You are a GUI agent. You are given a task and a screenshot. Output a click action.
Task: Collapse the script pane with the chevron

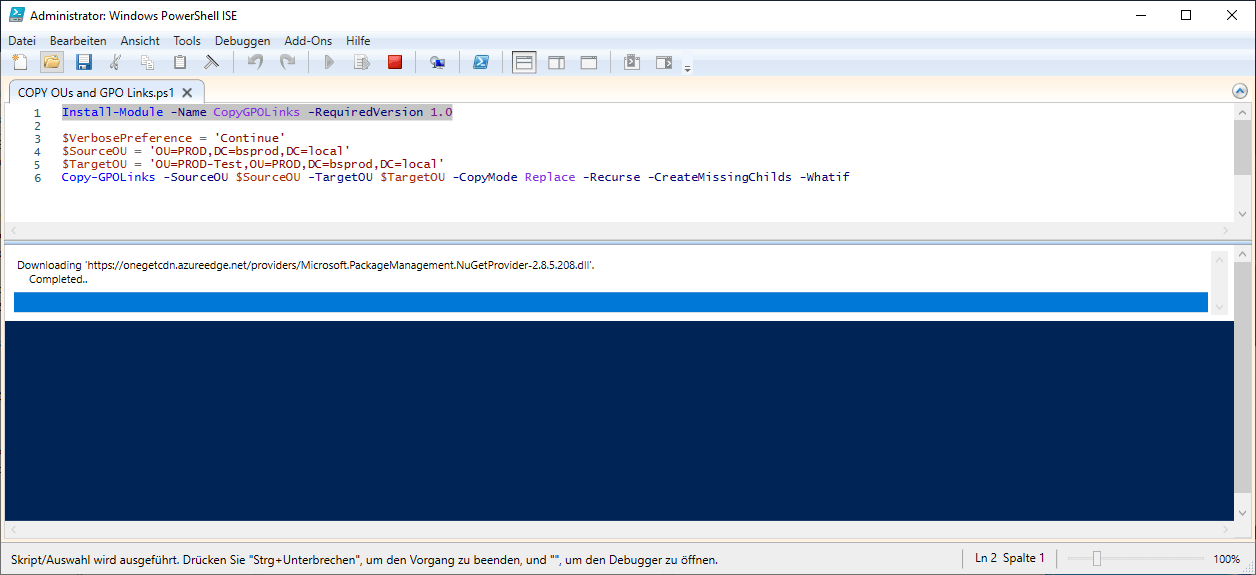(1240, 91)
